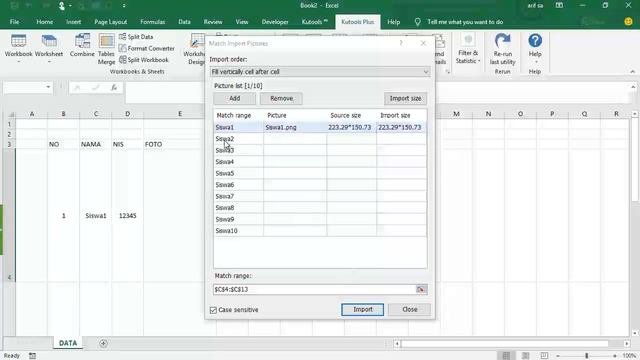640x360 pixels.
Task: Select cell containing 12345
Action: [127, 216]
